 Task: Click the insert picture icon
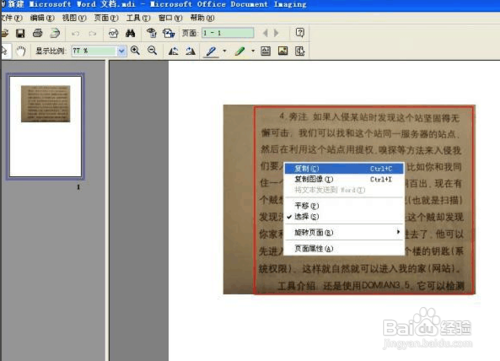pyautogui.click(x=283, y=51)
